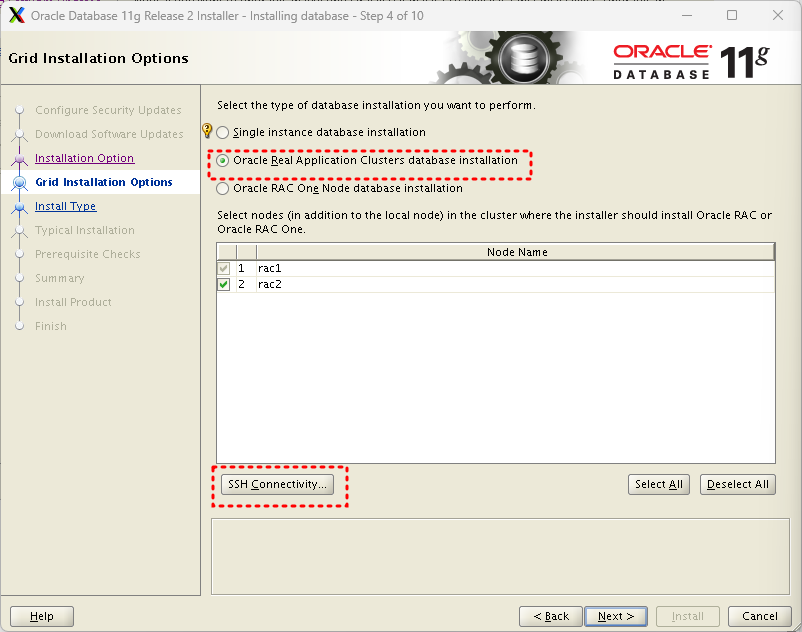This screenshot has height=632, width=802.
Task: Cancel the database installer
Action: 760,616
